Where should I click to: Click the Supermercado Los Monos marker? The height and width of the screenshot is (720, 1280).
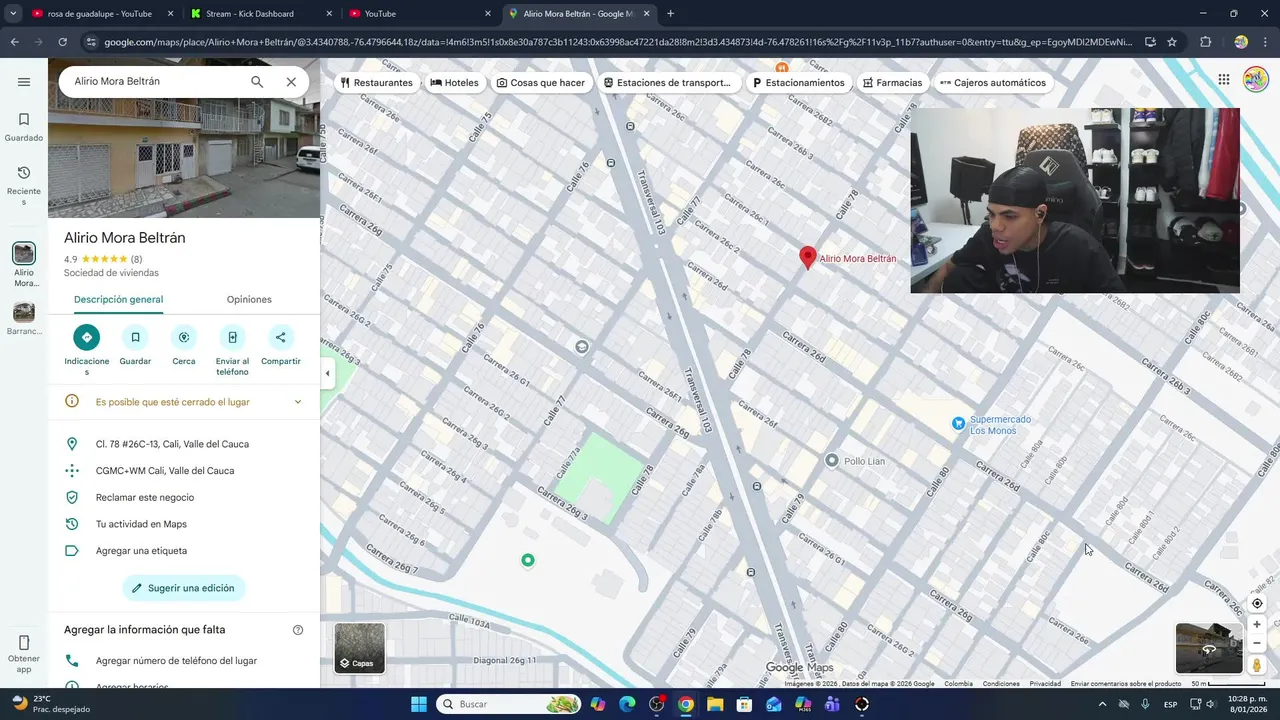pos(959,424)
